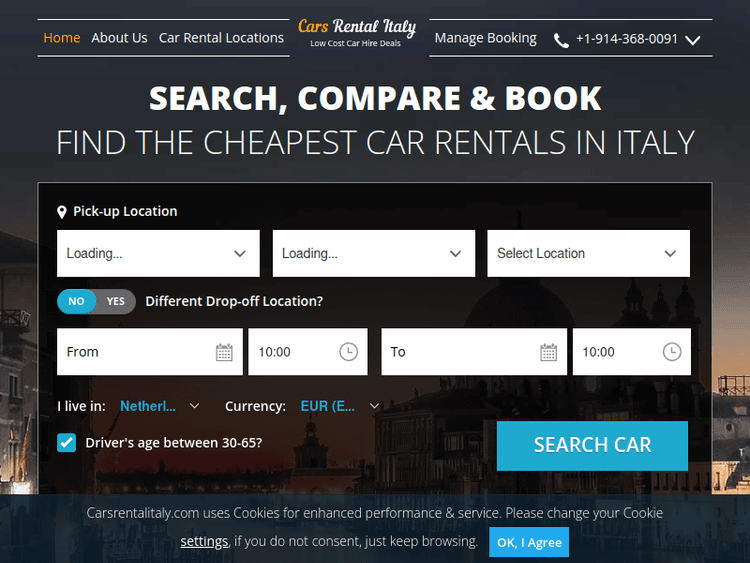This screenshot has height=563, width=750.
Task: Open the cookie settings link
Action: click(204, 541)
